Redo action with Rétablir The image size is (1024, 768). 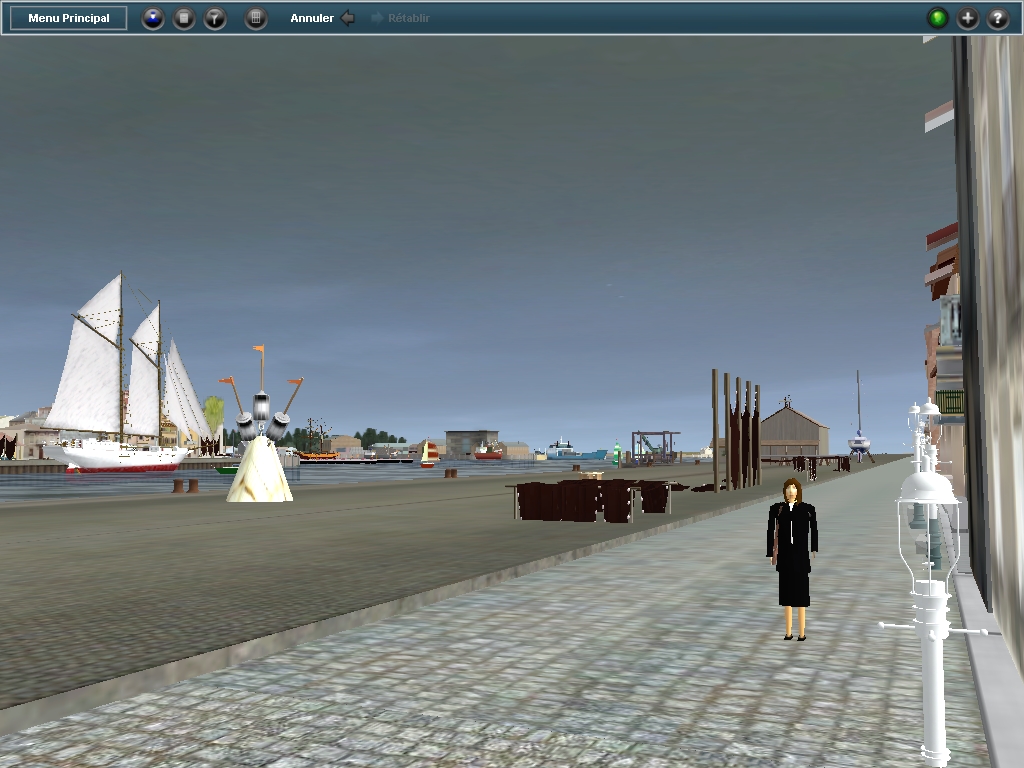point(400,18)
